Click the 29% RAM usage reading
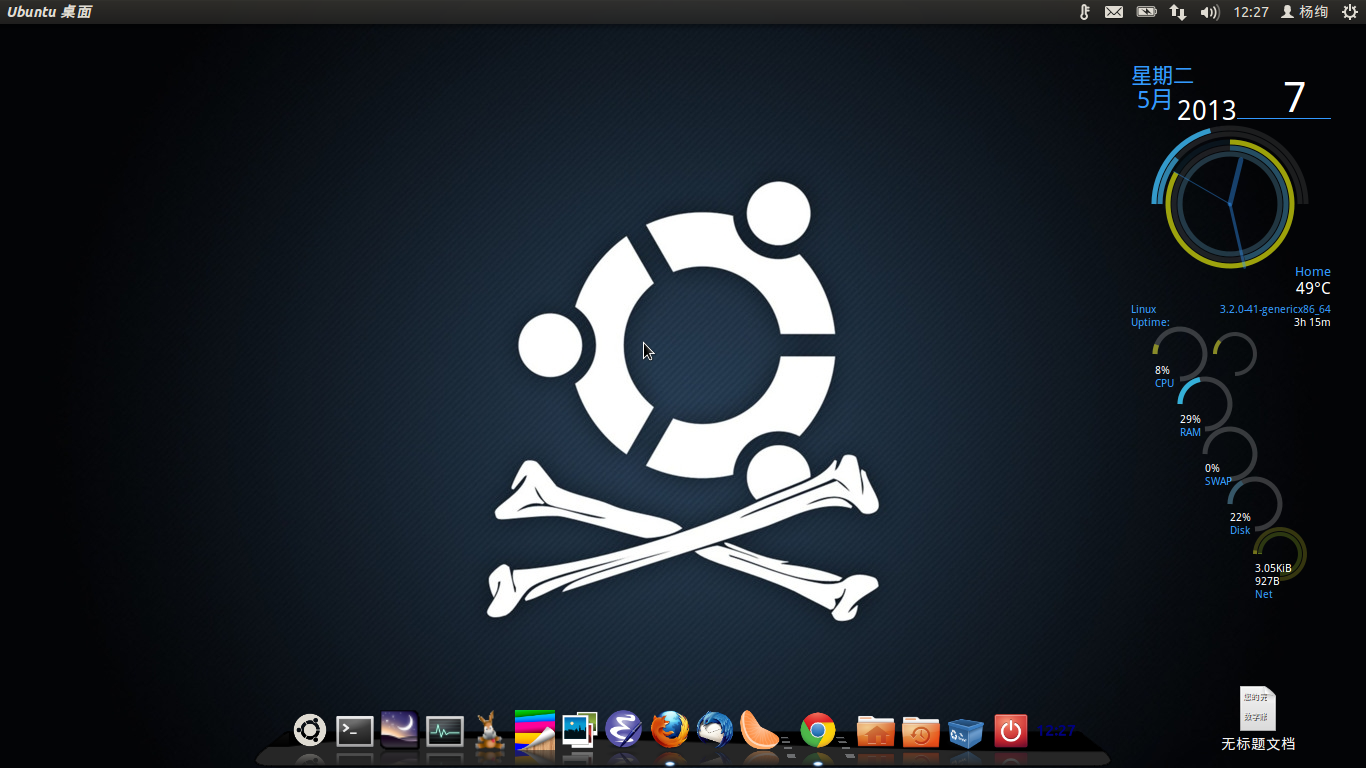This screenshot has height=768, width=1366. point(1190,420)
